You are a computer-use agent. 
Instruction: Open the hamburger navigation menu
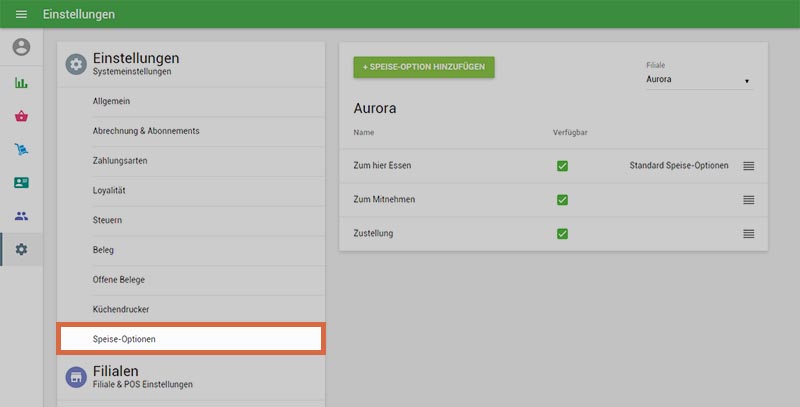(21, 15)
